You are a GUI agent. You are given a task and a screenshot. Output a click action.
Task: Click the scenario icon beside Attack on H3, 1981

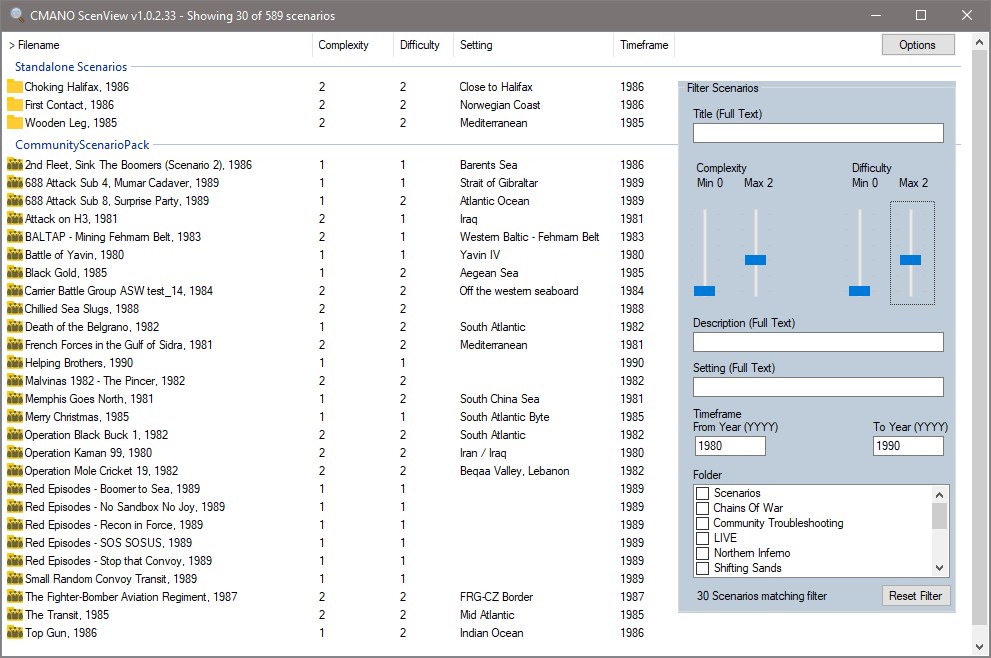click(x=15, y=219)
